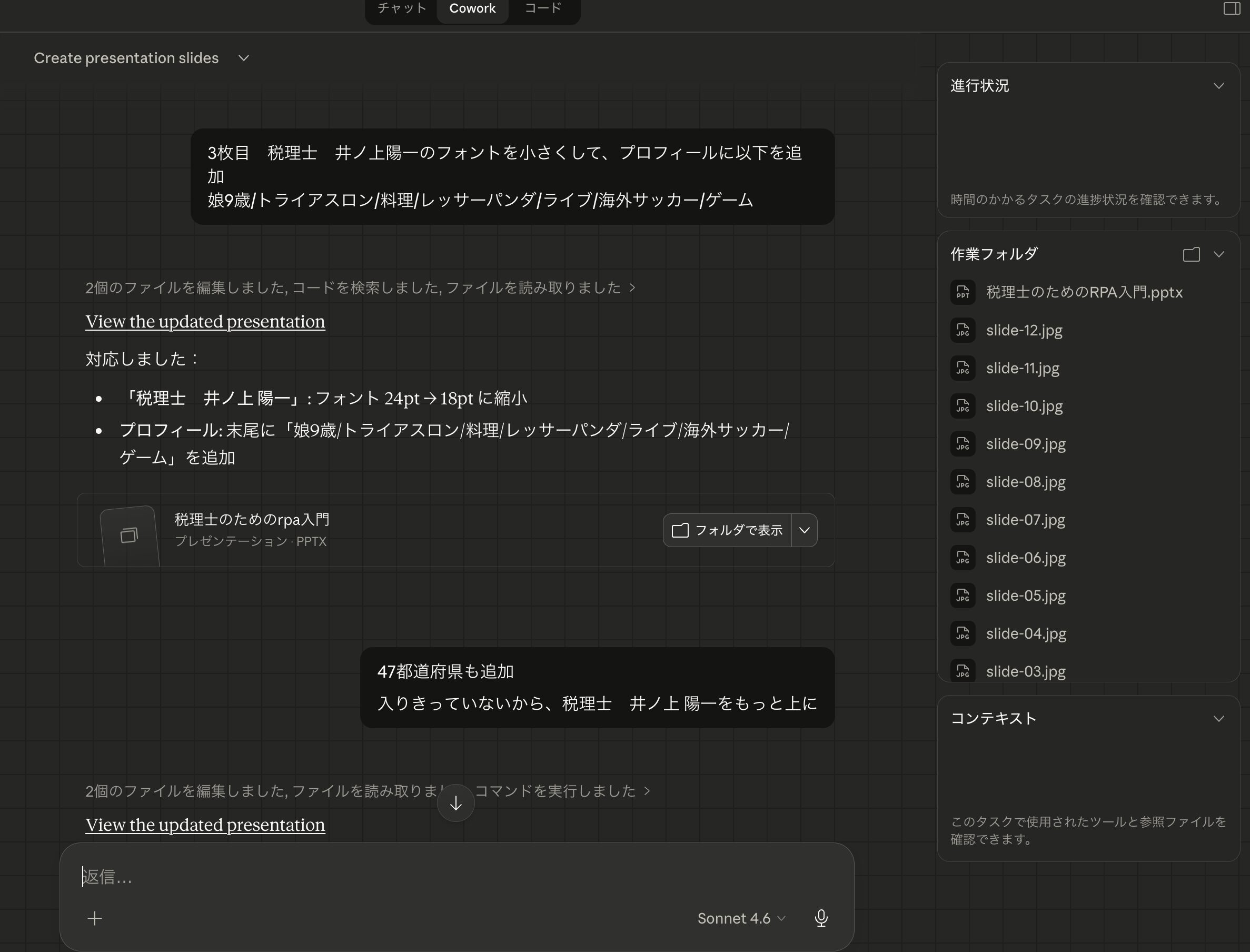Click the フォルダで表示 button
The image size is (1250, 952).
pyautogui.click(x=728, y=530)
